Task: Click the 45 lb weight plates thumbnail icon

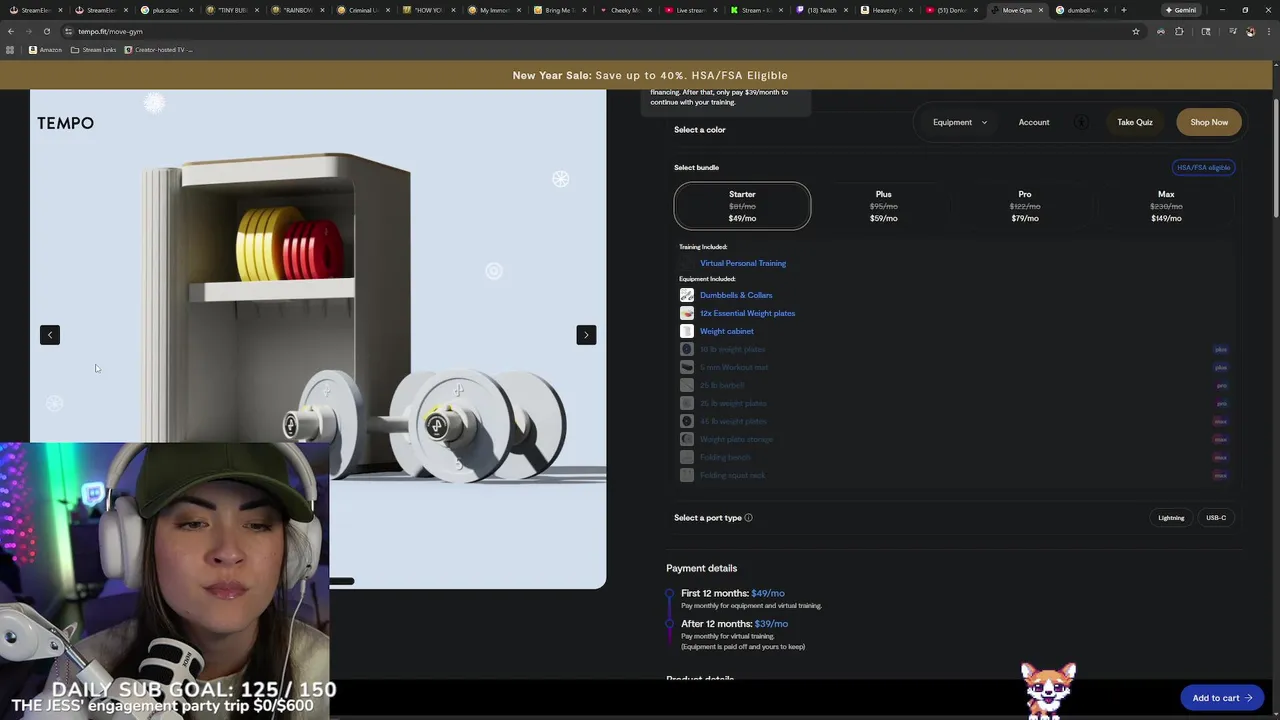Action: coord(687,421)
